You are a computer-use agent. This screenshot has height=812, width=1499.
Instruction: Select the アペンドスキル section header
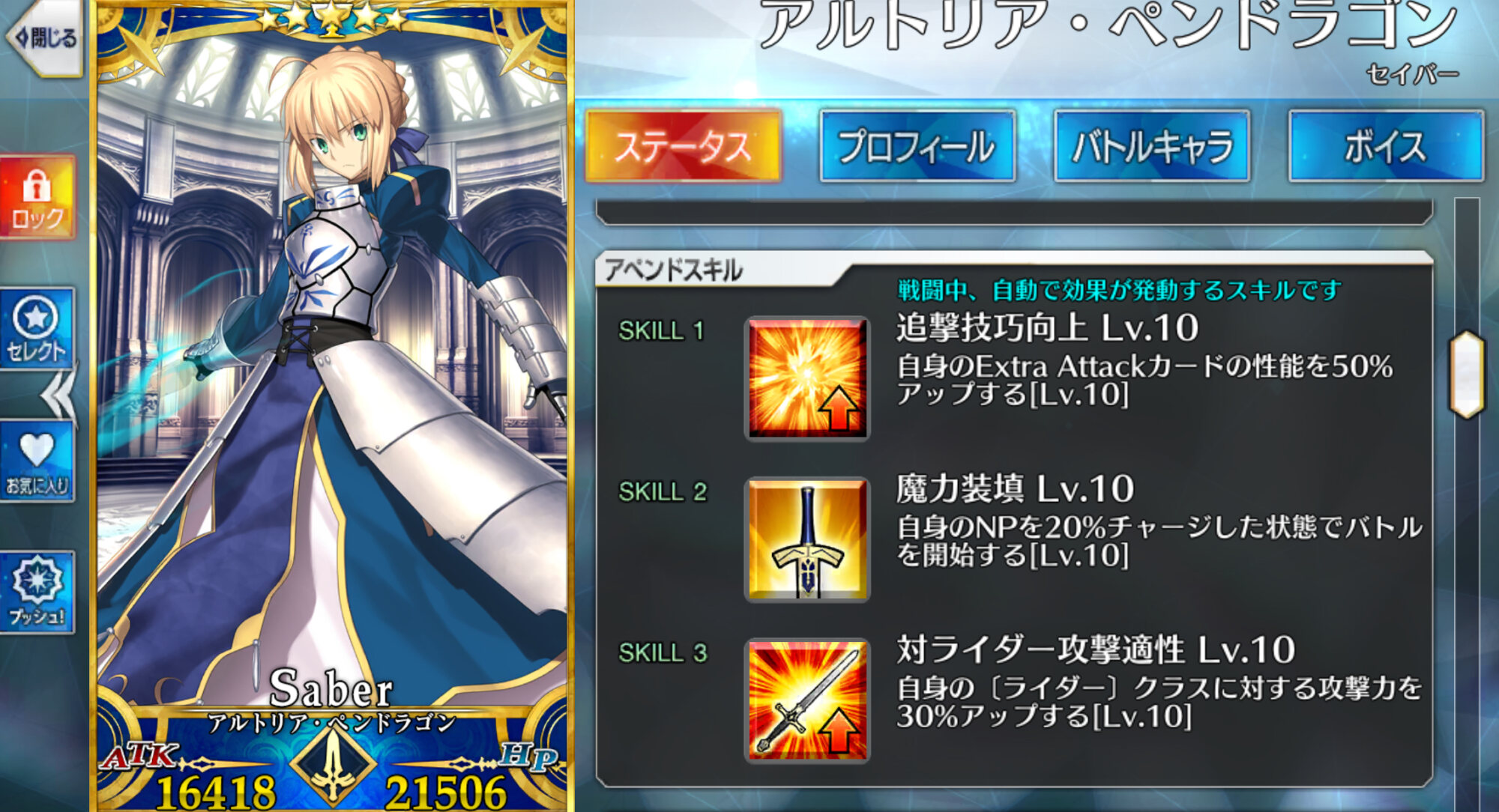point(673,270)
